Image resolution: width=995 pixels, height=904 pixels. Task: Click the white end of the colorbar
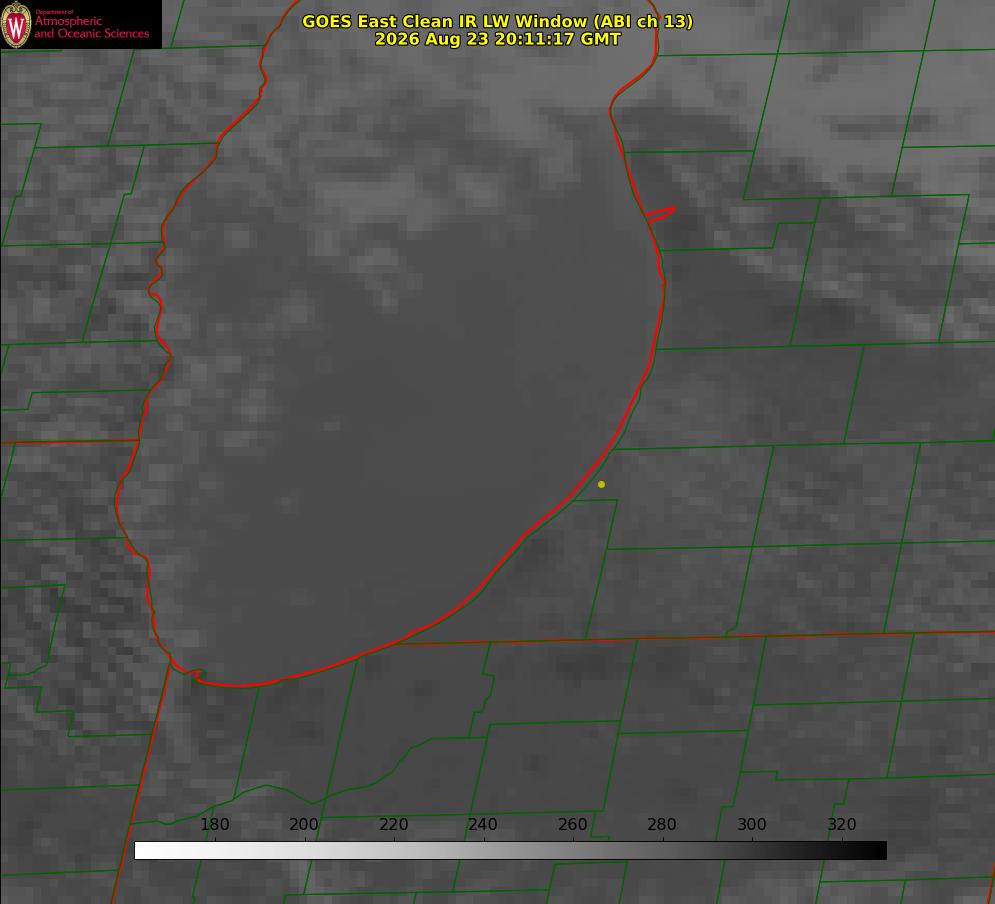147,850
